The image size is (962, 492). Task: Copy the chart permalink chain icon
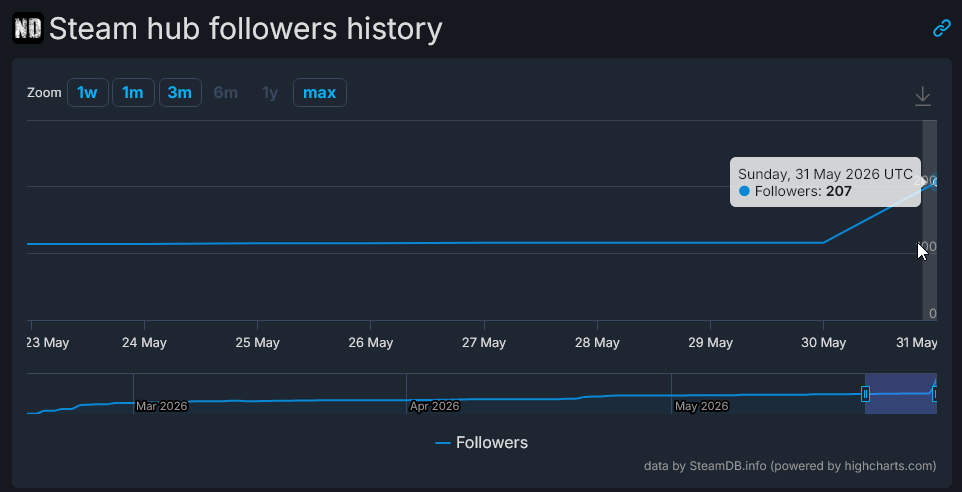942,28
